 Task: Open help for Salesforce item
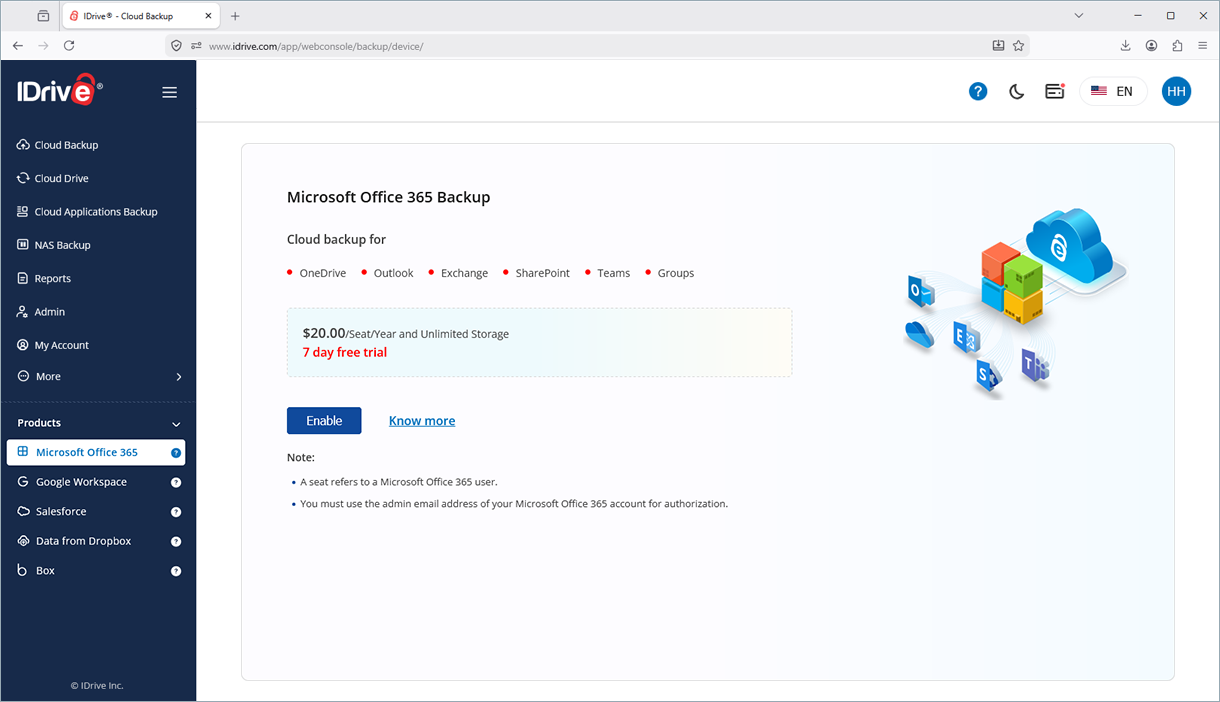coord(176,512)
